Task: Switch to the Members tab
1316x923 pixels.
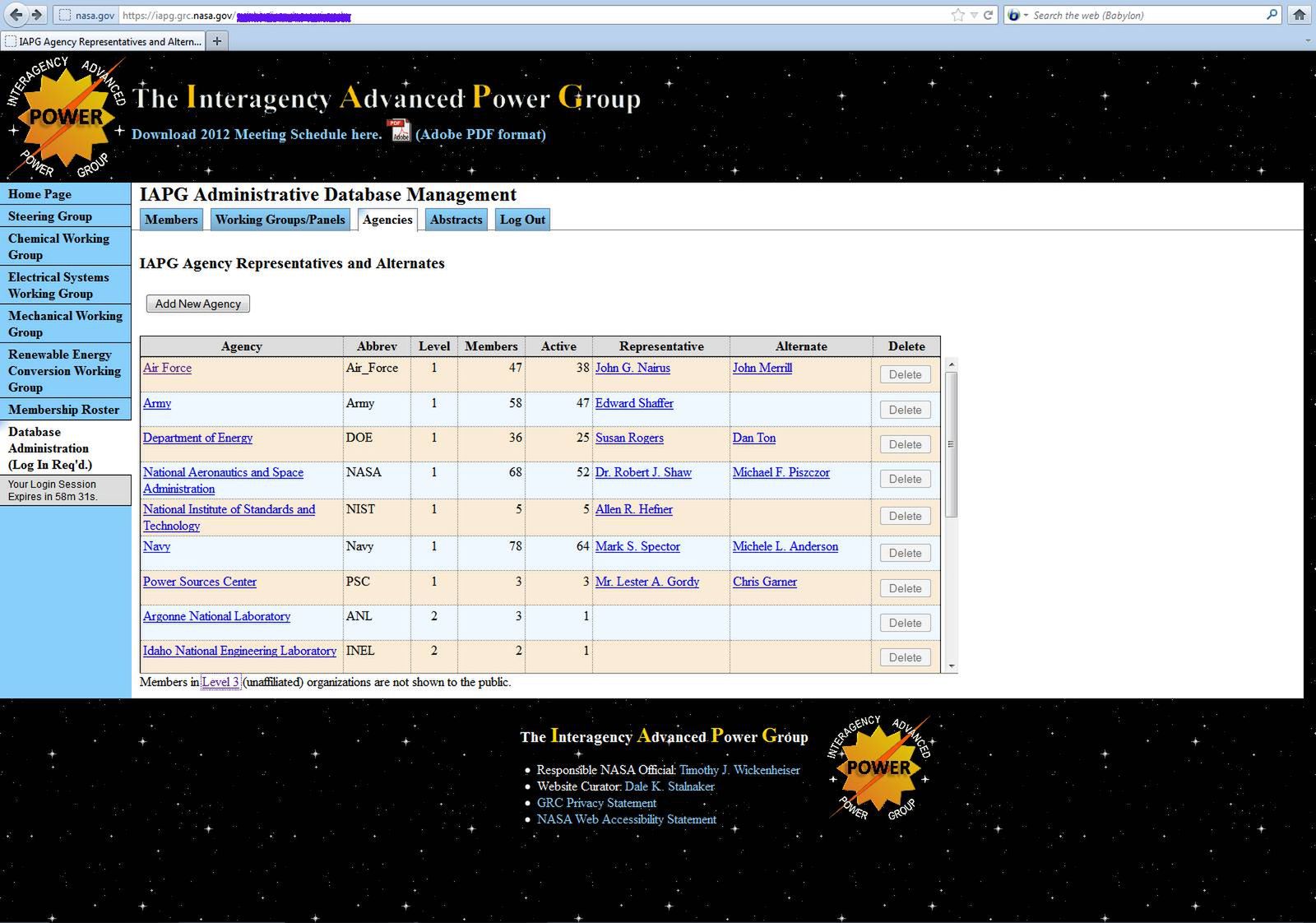Action: tap(171, 220)
